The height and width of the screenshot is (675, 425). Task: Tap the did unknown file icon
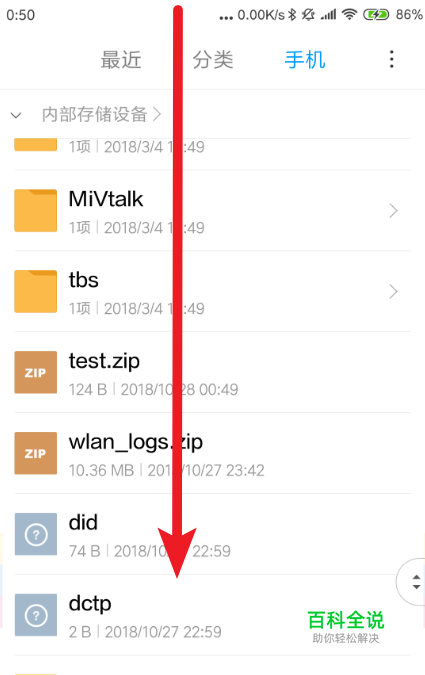pos(36,534)
